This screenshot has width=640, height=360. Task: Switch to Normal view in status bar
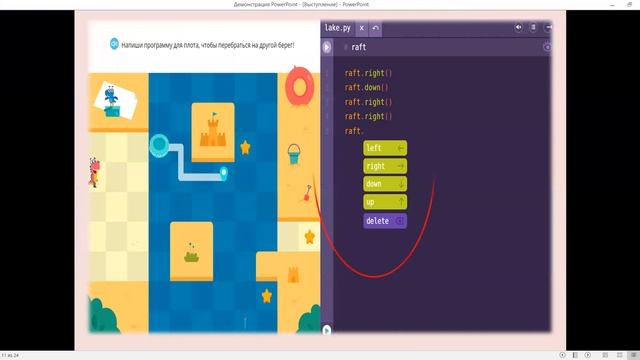click(605, 355)
